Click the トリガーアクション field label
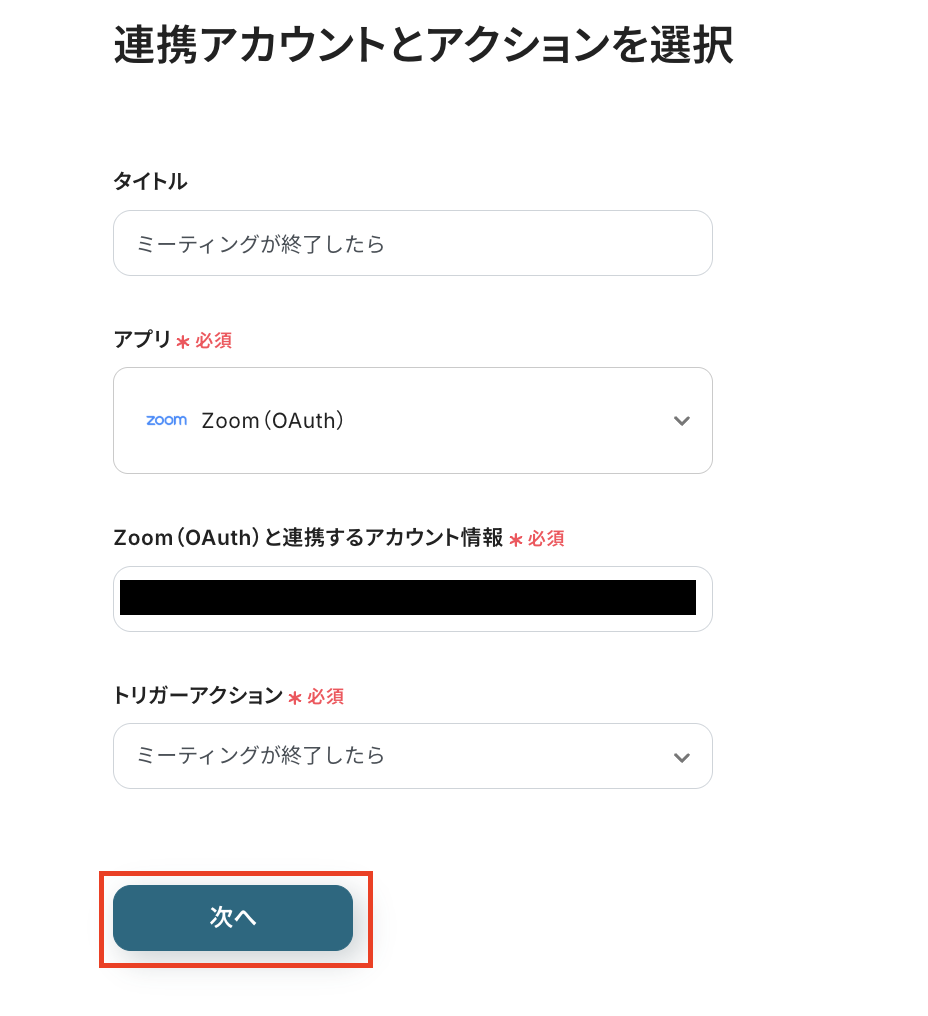 pyautogui.click(x=198, y=696)
